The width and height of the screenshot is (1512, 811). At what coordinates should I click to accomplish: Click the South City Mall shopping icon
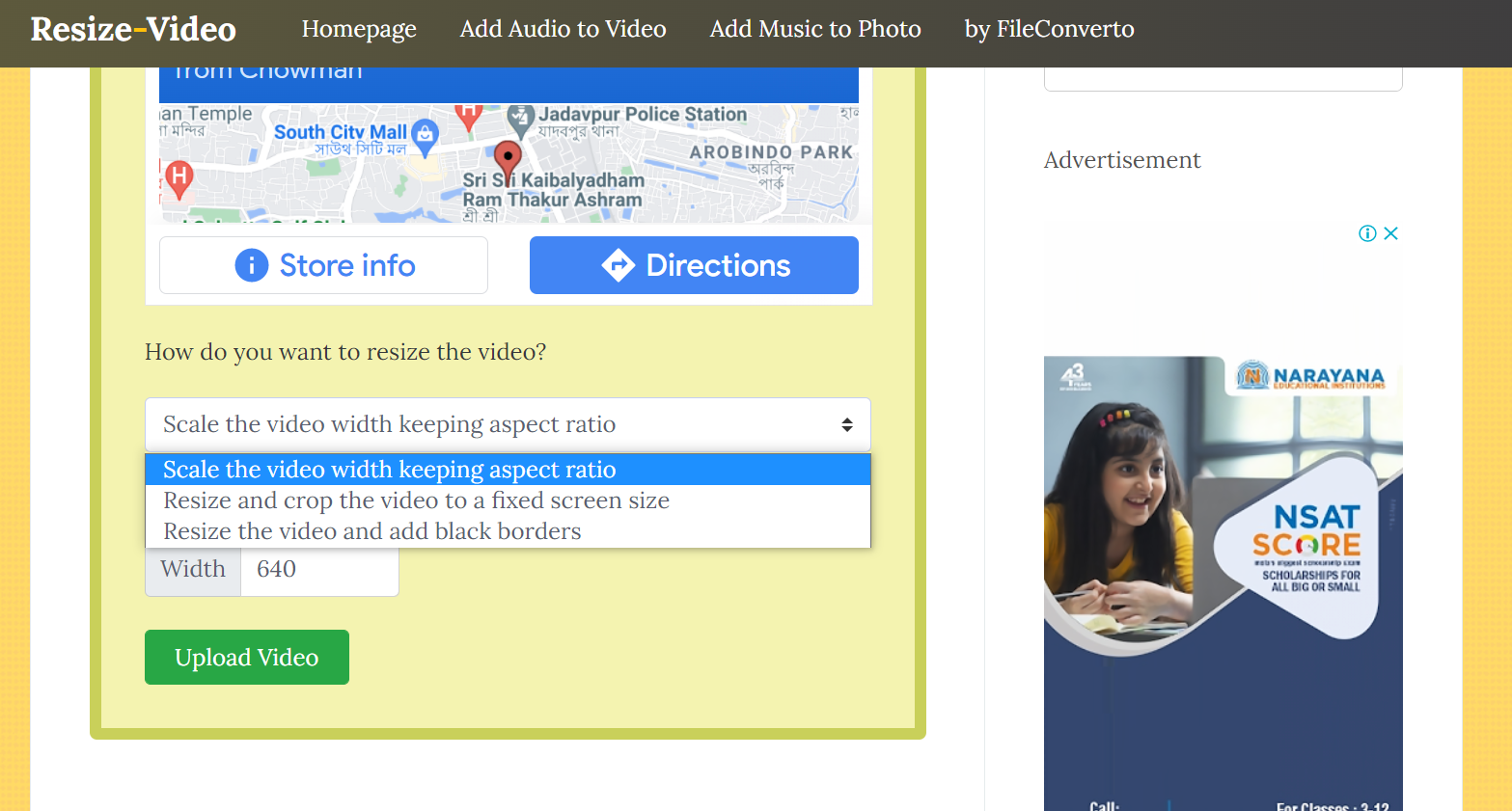click(425, 136)
